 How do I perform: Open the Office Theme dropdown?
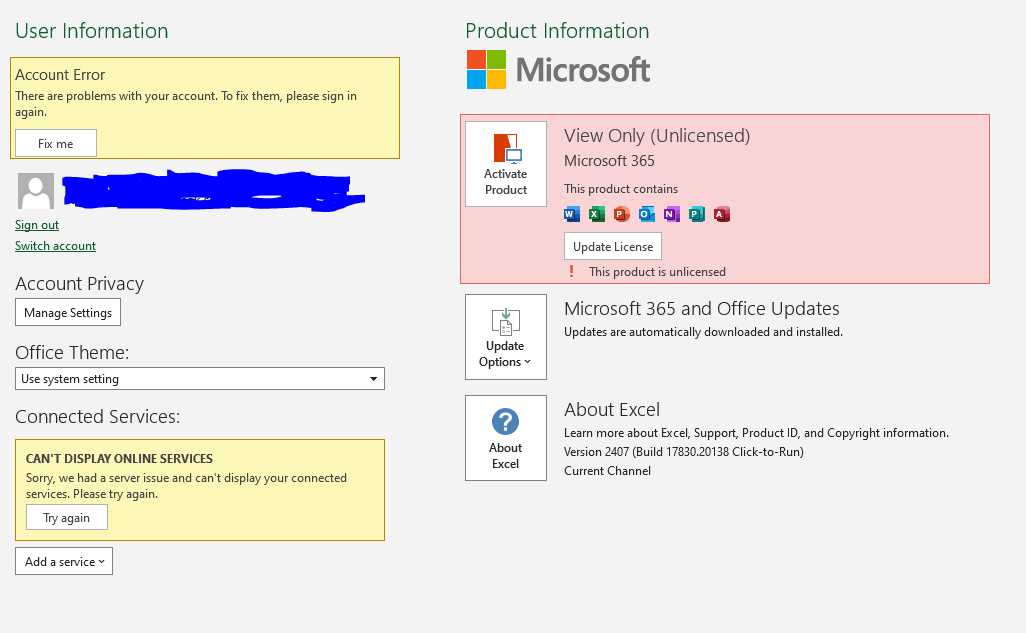[x=200, y=378]
